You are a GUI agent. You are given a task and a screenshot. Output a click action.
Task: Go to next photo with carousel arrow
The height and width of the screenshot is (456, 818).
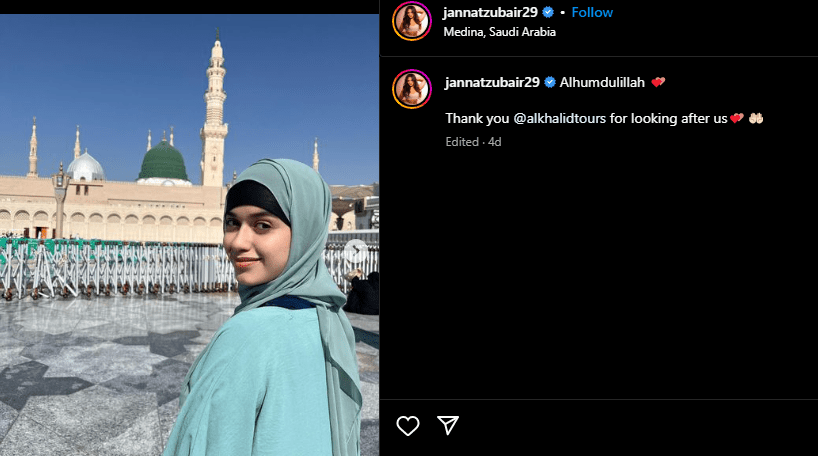coord(356,251)
